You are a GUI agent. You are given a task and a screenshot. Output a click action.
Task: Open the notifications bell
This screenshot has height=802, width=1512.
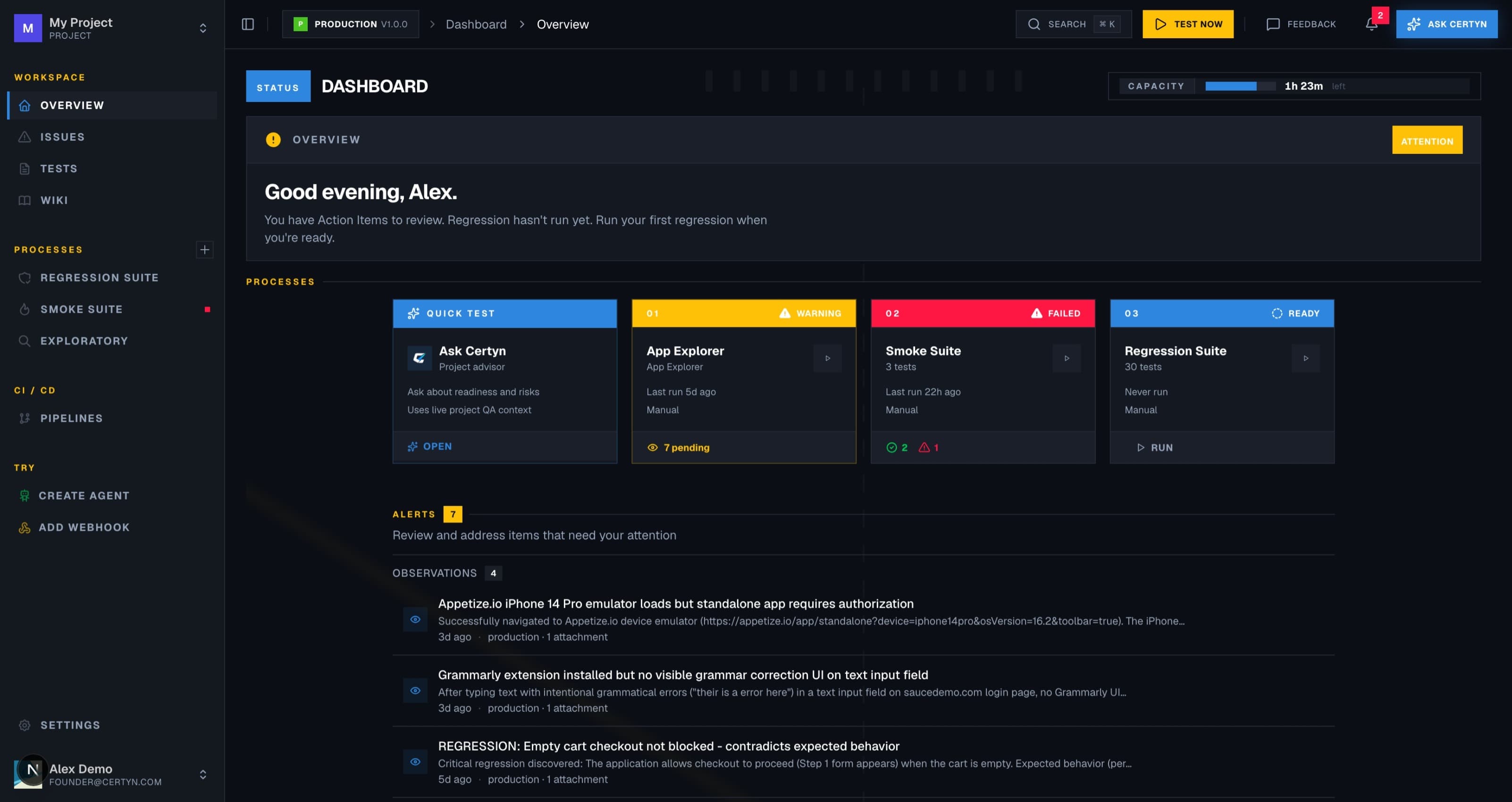point(1372,24)
